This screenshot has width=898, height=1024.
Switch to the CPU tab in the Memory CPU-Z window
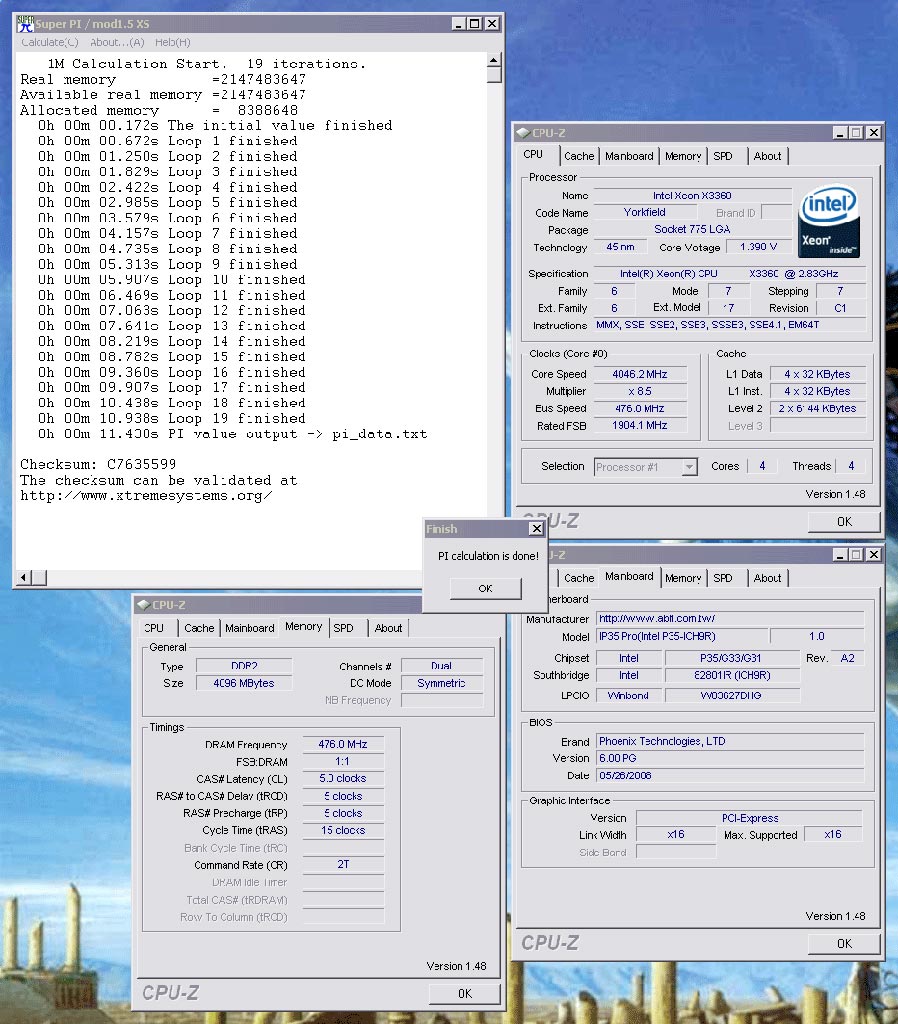[154, 628]
